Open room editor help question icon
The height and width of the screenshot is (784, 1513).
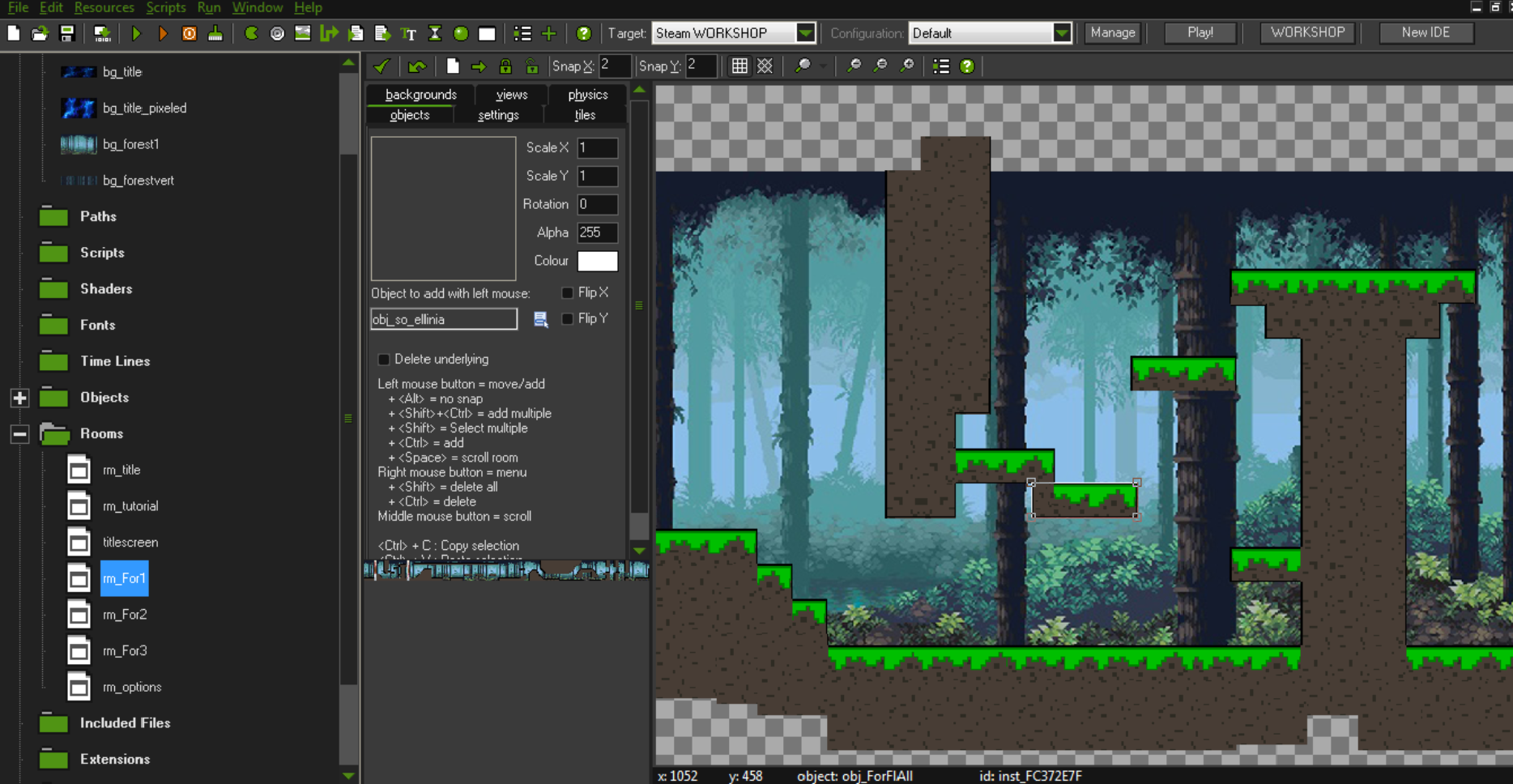(967, 66)
